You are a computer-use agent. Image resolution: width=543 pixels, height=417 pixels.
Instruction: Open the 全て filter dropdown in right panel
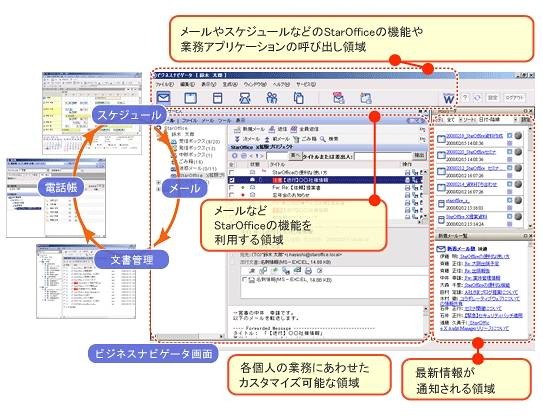(454, 120)
